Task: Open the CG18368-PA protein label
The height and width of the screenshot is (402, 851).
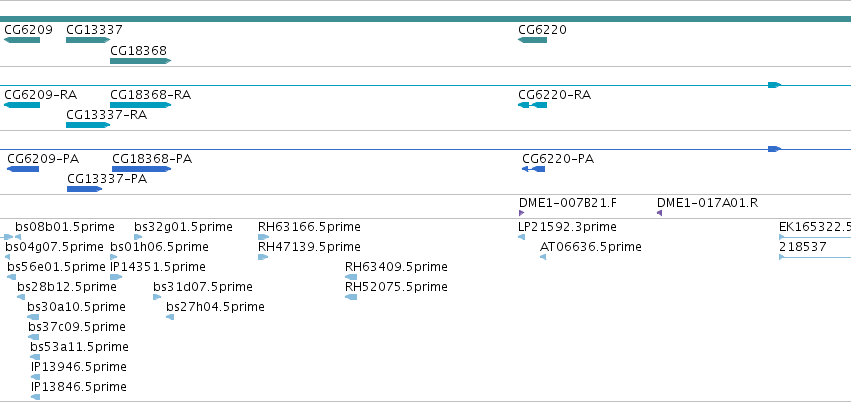Action: [152, 159]
